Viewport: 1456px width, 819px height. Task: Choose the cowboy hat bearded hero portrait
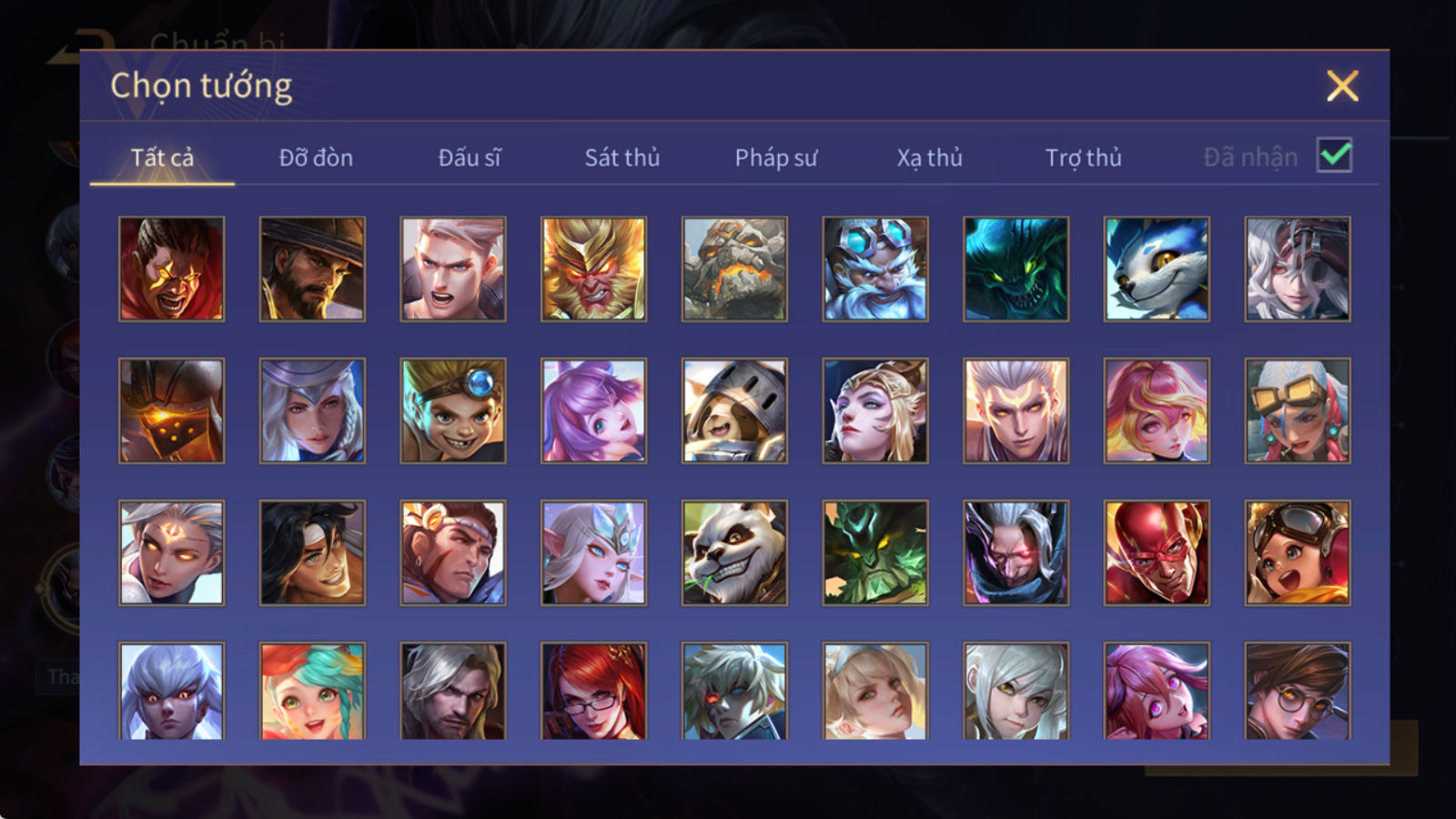[x=312, y=268]
